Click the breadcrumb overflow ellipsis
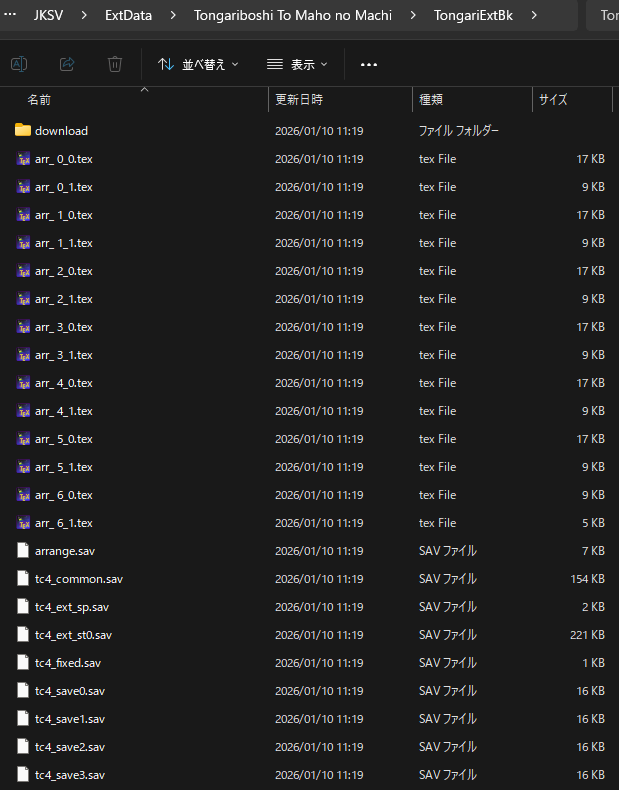Screen dimensions: 619x790 click(10, 14)
